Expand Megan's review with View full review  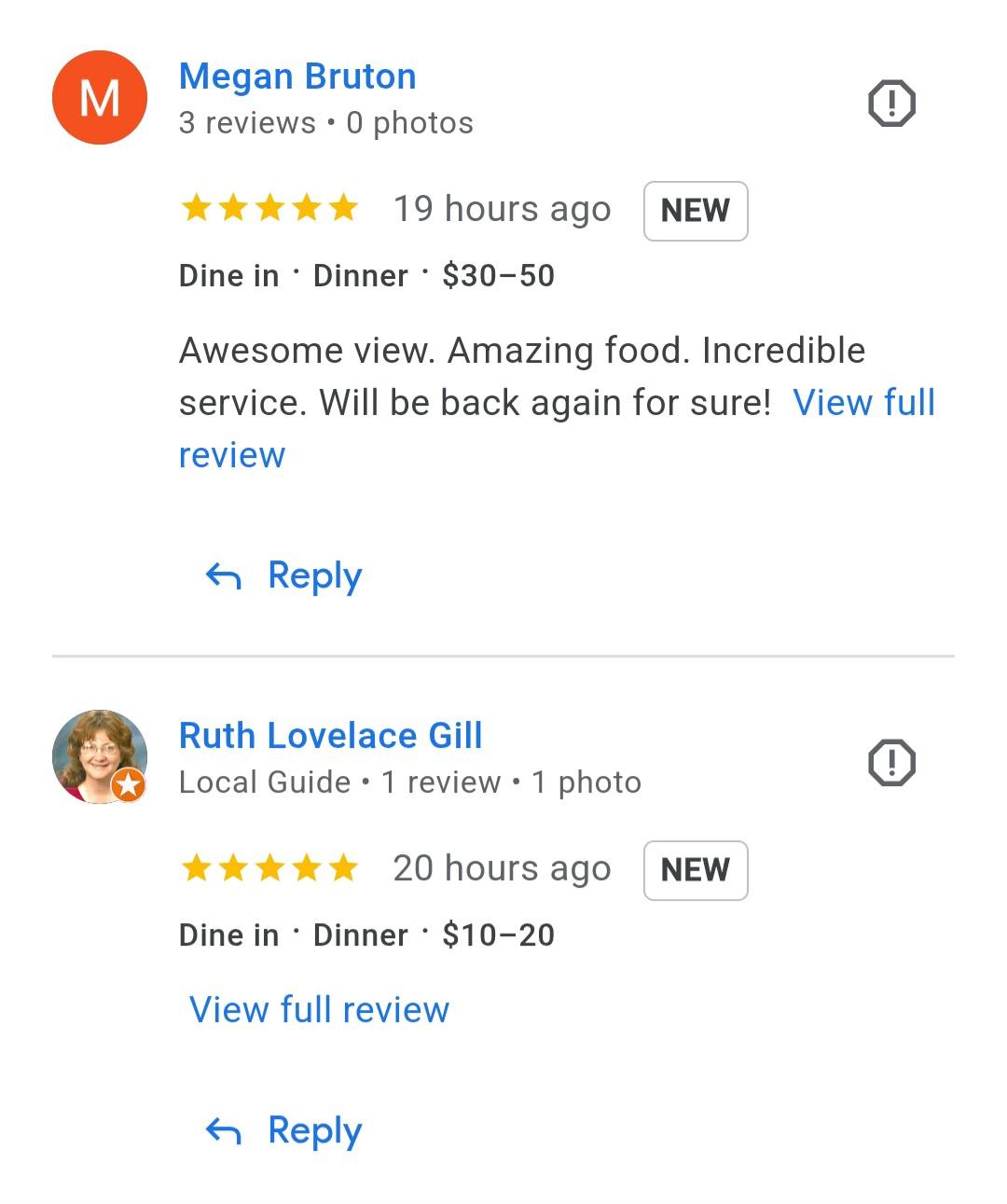(863, 403)
